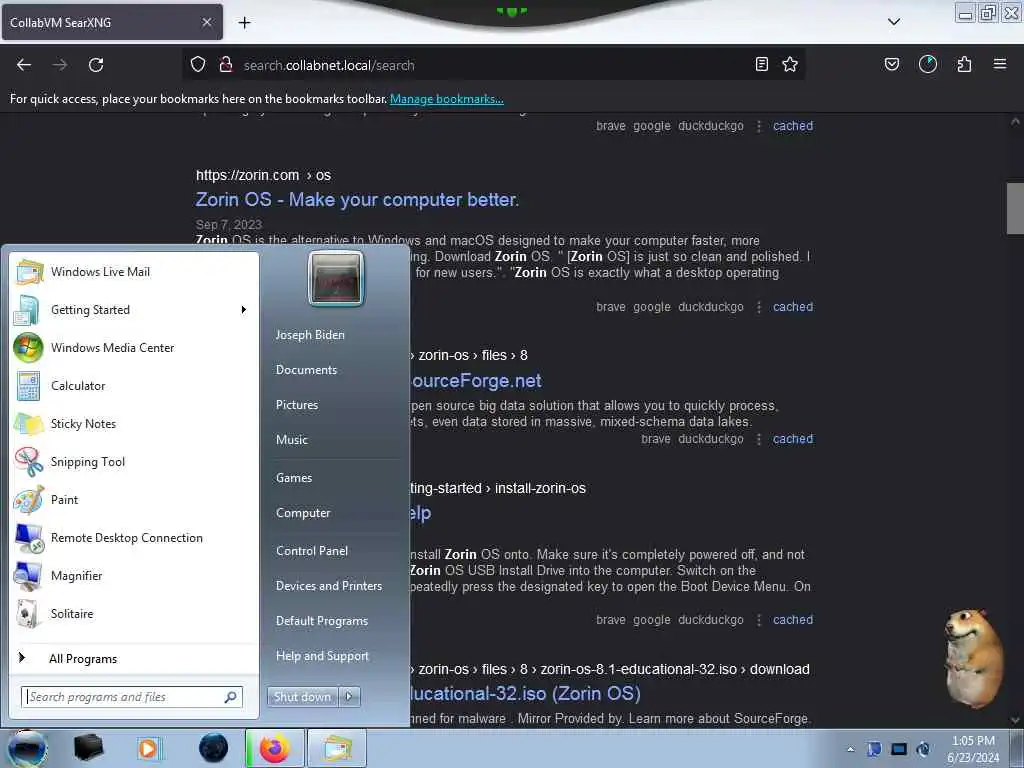Bookmark this page with the star

coord(790,64)
